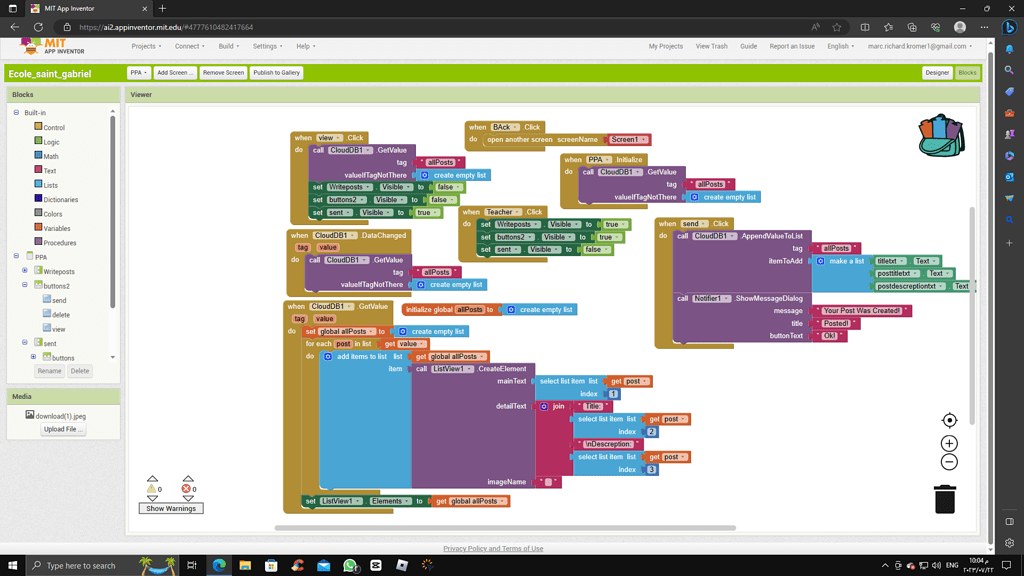1024x576 pixels.
Task: Expand the Writeposts component node
Action: (25, 271)
